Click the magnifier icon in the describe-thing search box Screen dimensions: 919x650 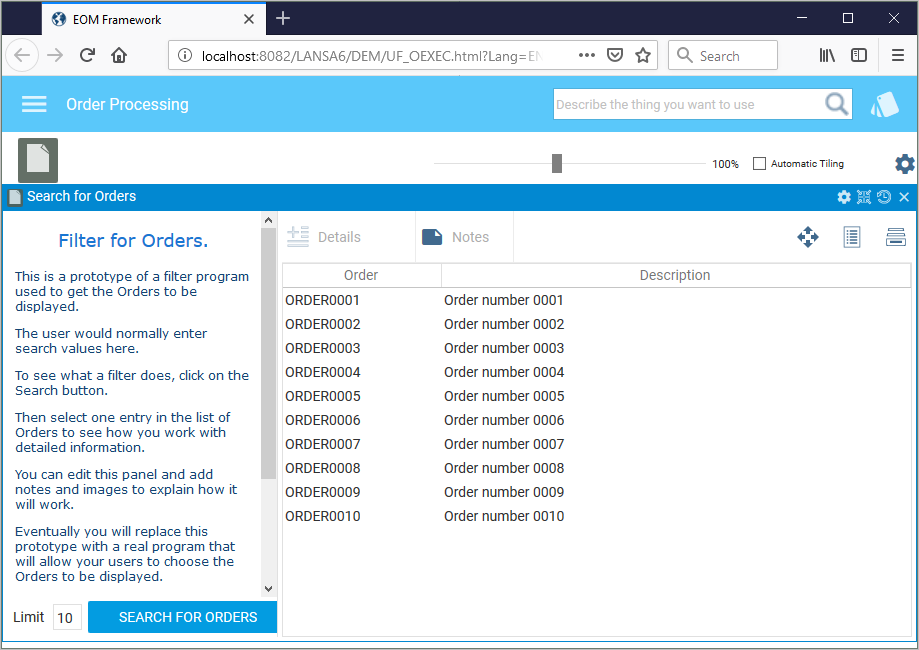(x=836, y=104)
